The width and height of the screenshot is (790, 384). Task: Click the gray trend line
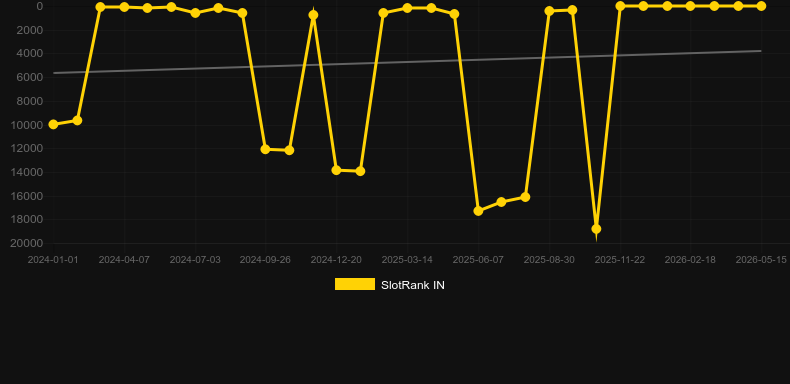point(407,62)
